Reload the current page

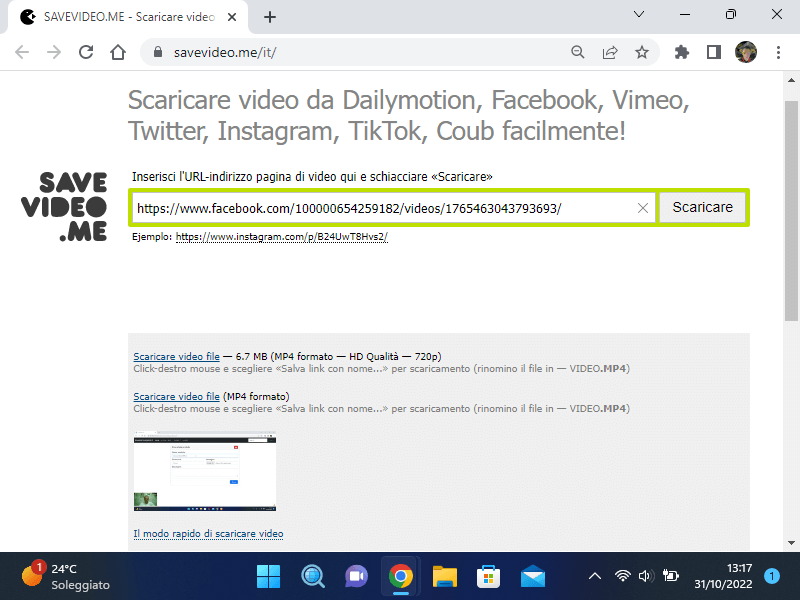pos(86,52)
